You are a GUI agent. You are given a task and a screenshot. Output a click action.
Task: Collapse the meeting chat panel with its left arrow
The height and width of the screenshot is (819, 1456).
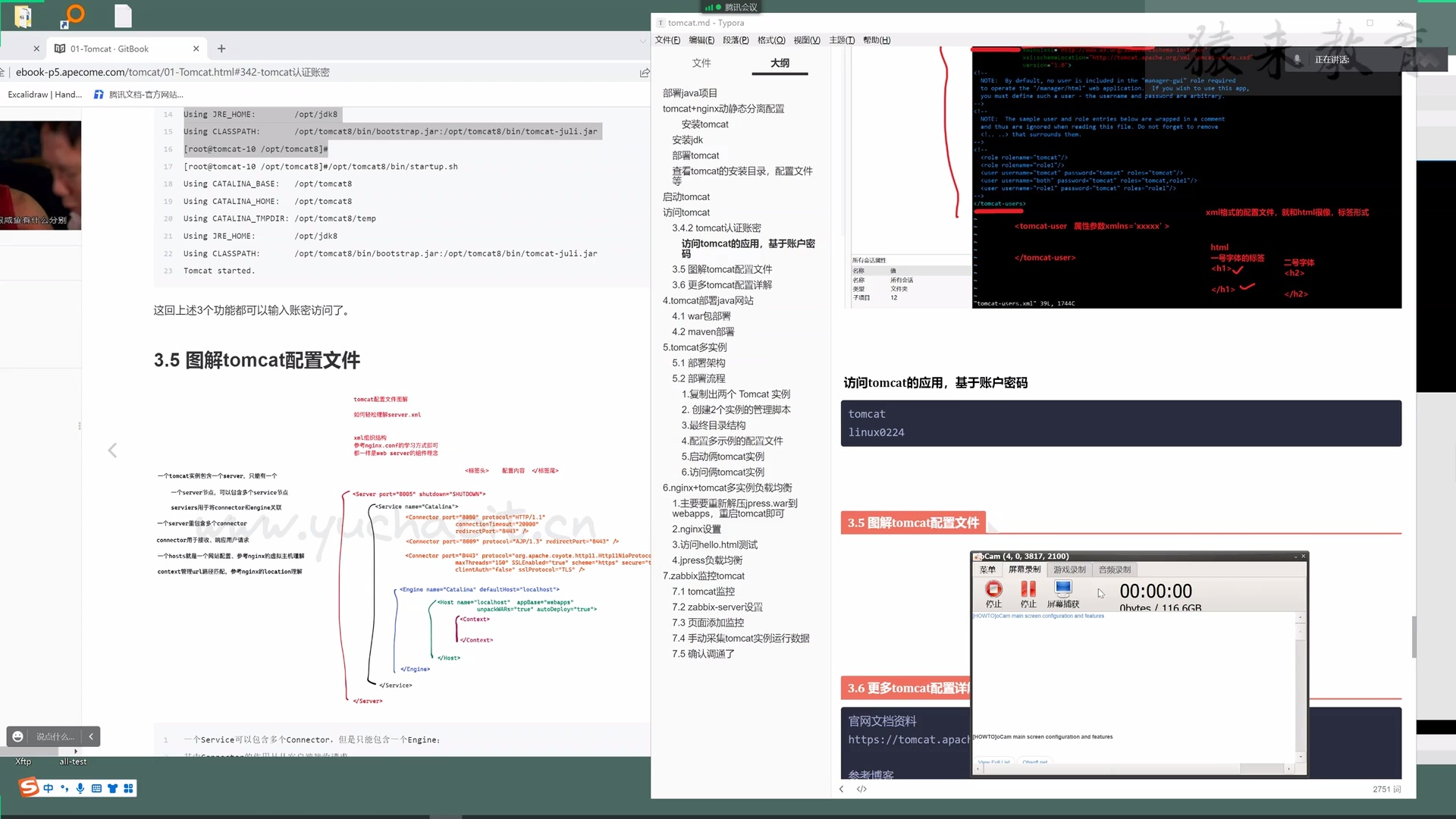click(90, 736)
